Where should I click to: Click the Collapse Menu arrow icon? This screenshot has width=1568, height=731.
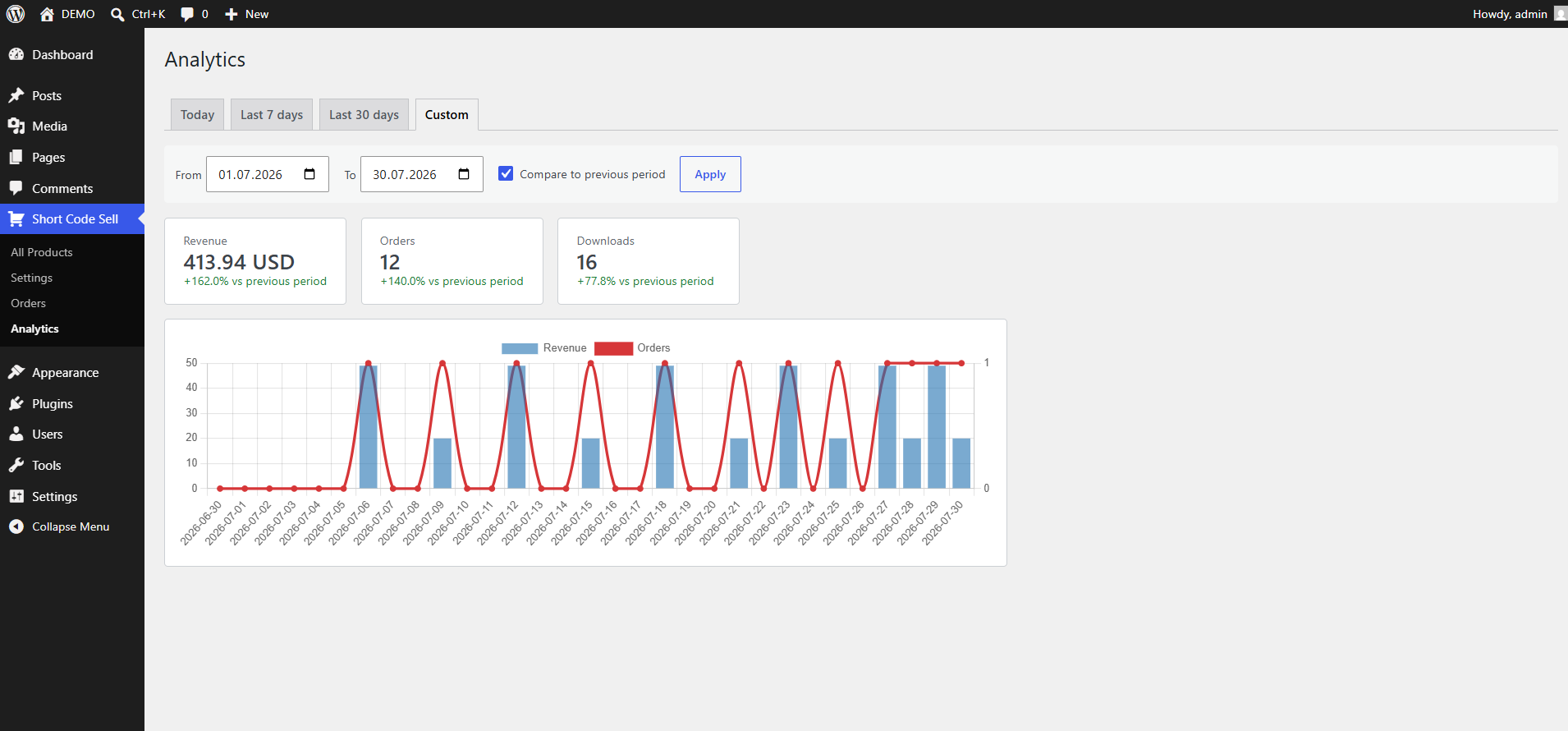(x=16, y=526)
